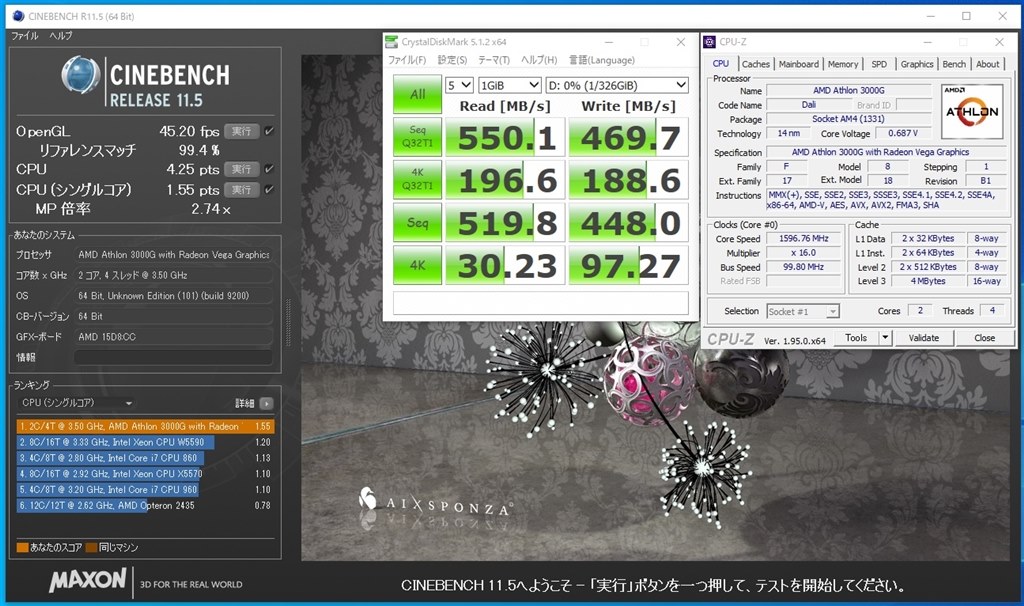Switch to the SPD tab

coord(879,64)
